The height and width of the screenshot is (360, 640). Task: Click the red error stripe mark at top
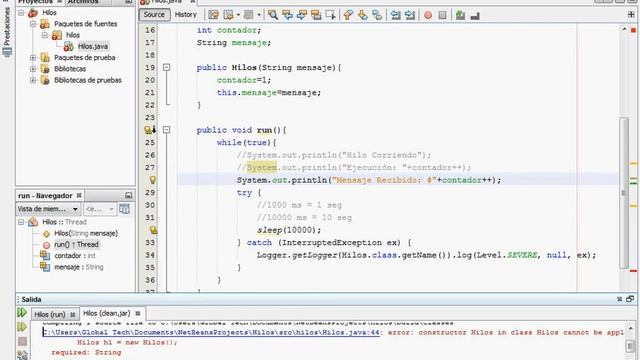[633, 30]
